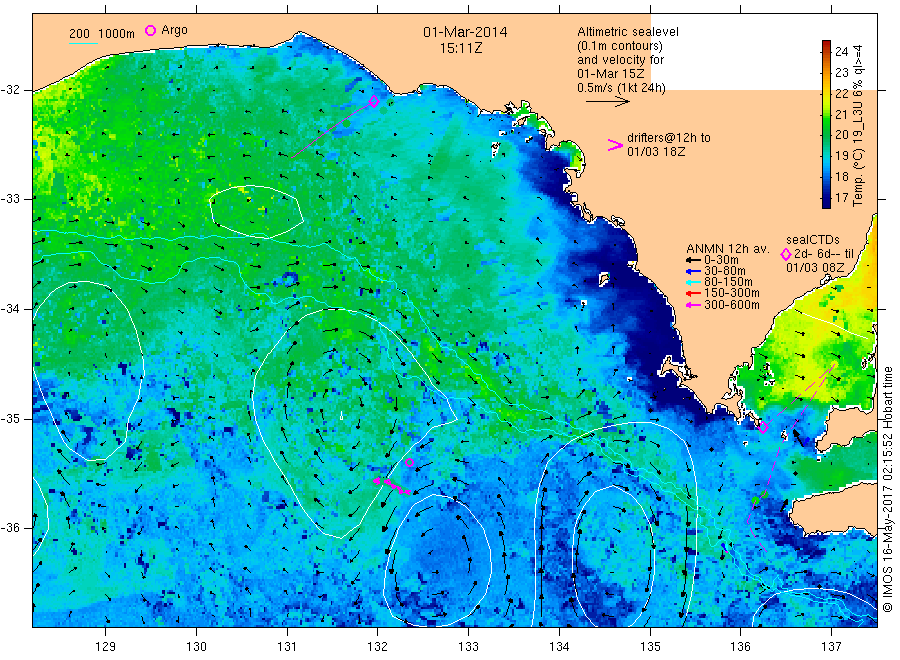Screen dimensions: 900x660
Task: Click the blue 30-80m ANMN arrow
Action: coord(693,271)
